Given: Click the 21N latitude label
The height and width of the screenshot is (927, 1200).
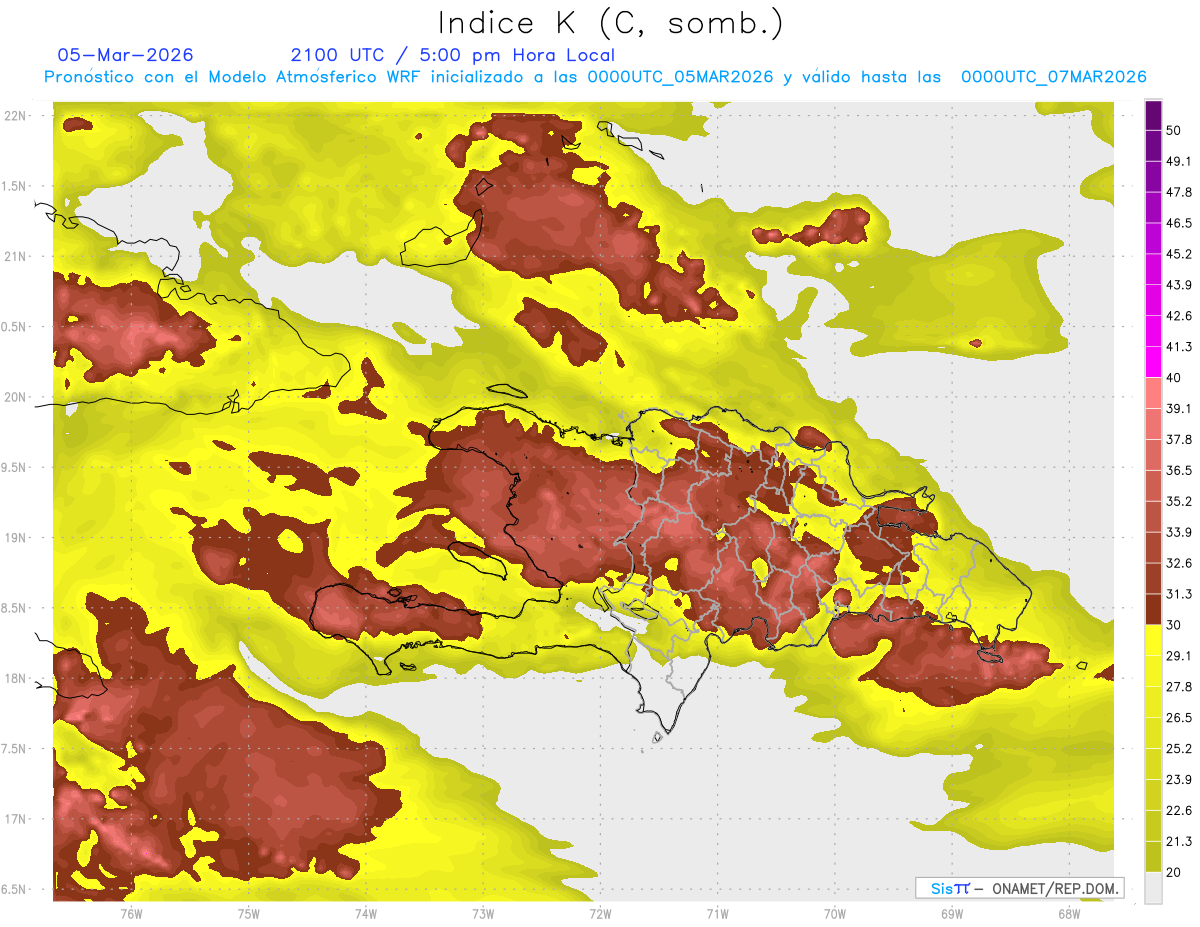Looking at the screenshot, I should (16, 256).
